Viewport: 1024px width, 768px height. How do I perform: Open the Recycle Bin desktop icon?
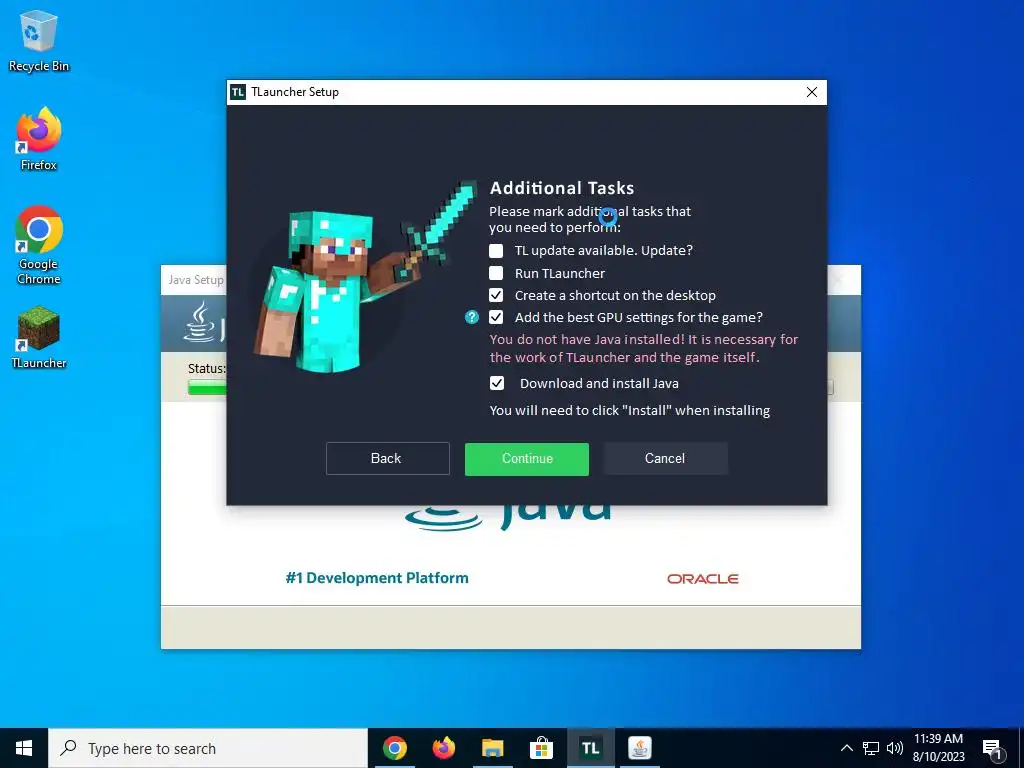(x=39, y=41)
